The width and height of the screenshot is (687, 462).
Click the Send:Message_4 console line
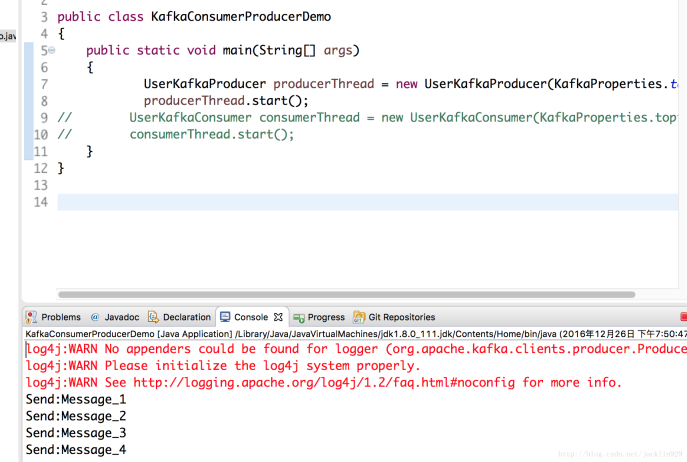(76, 450)
